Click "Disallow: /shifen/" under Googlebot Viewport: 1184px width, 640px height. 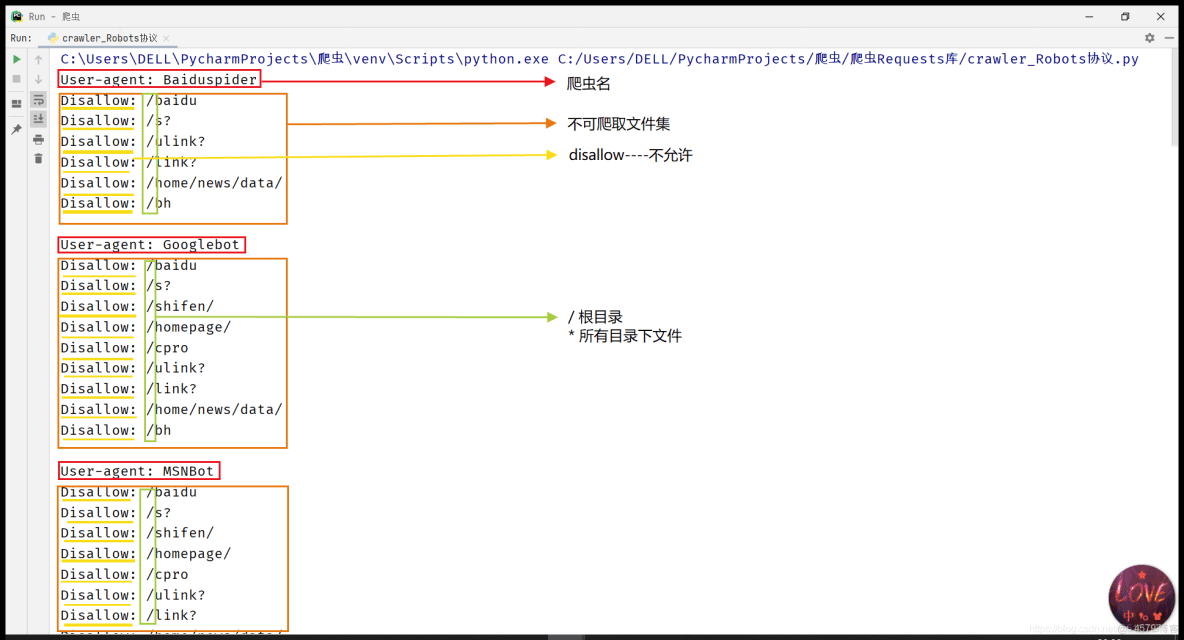[137, 306]
